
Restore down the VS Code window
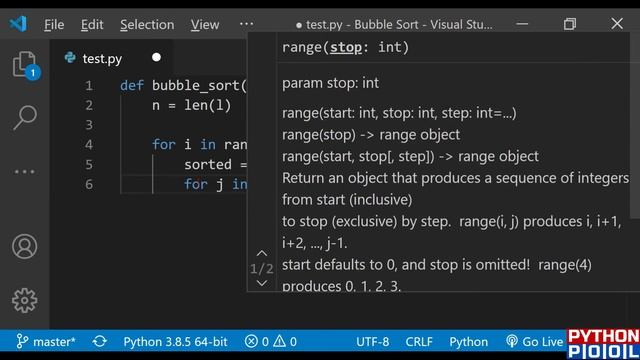point(570,24)
